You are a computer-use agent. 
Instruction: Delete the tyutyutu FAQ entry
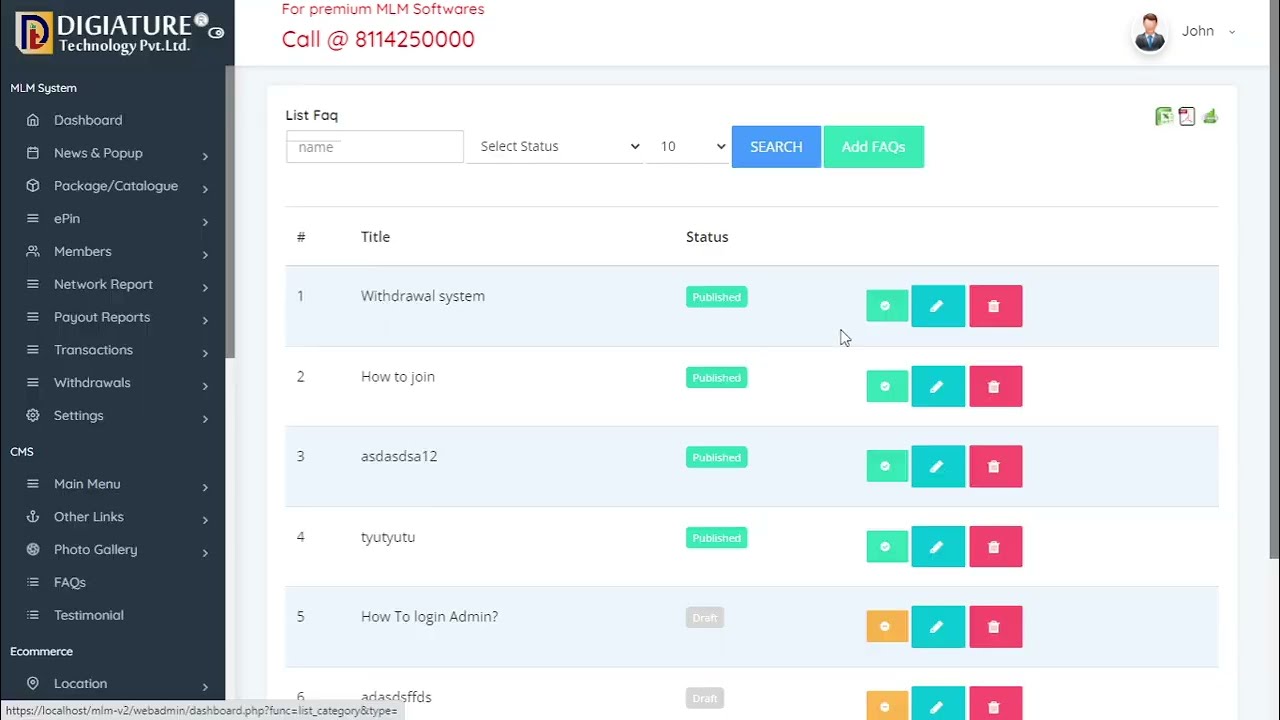[996, 547]
